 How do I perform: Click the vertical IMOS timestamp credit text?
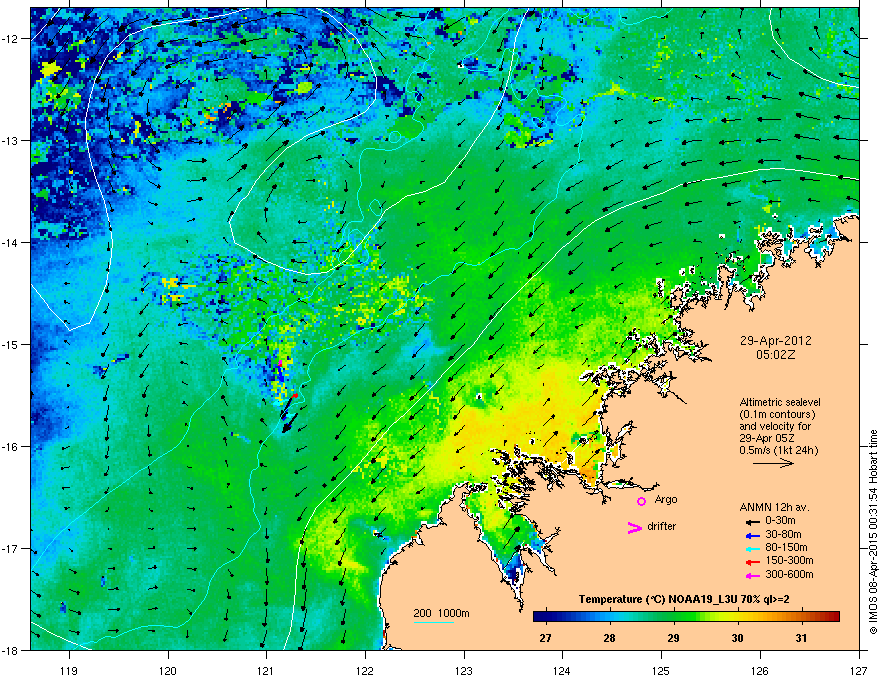[x=873, y=532]
